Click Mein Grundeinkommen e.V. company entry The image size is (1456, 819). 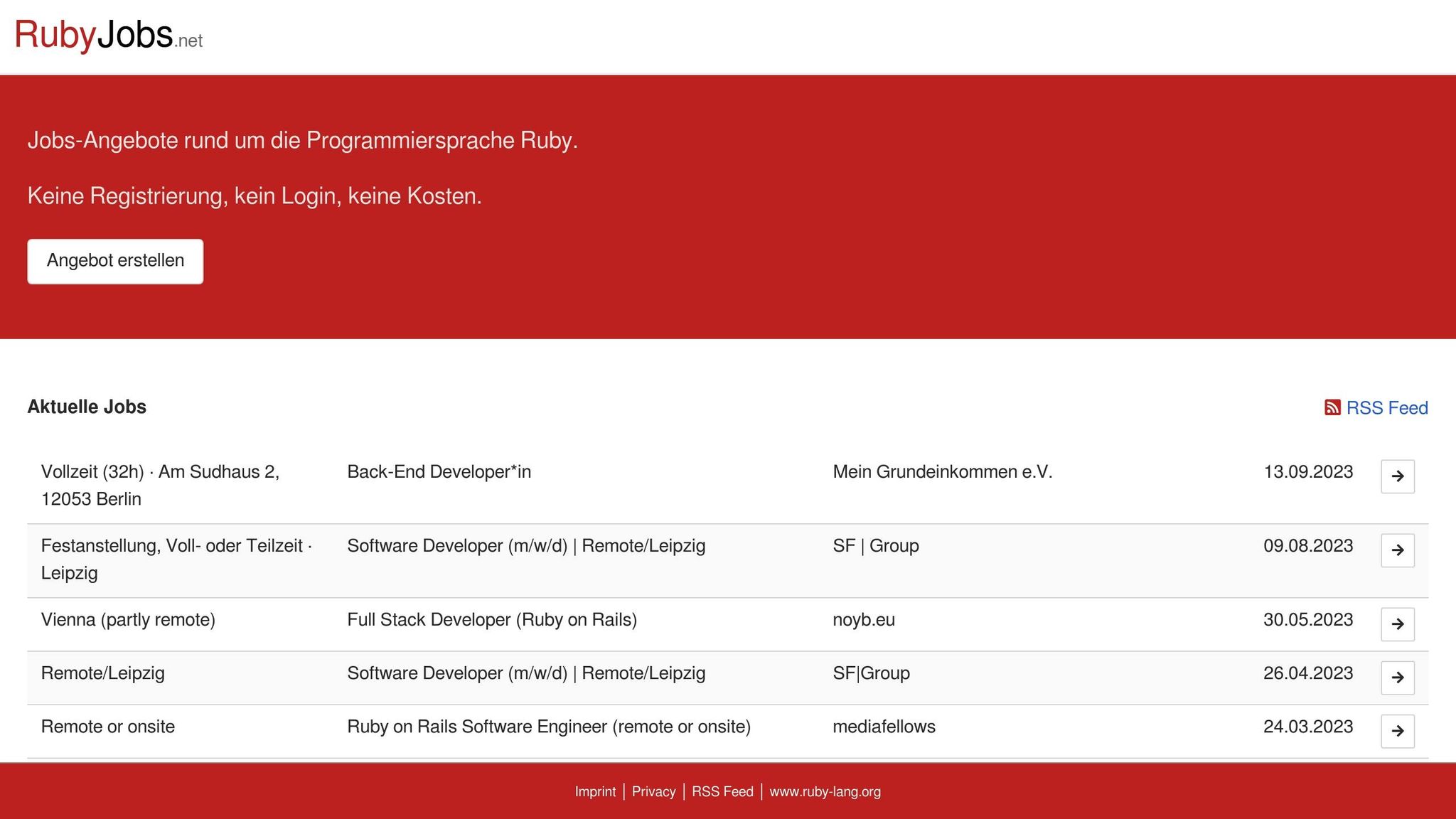[x=943, y=471]
